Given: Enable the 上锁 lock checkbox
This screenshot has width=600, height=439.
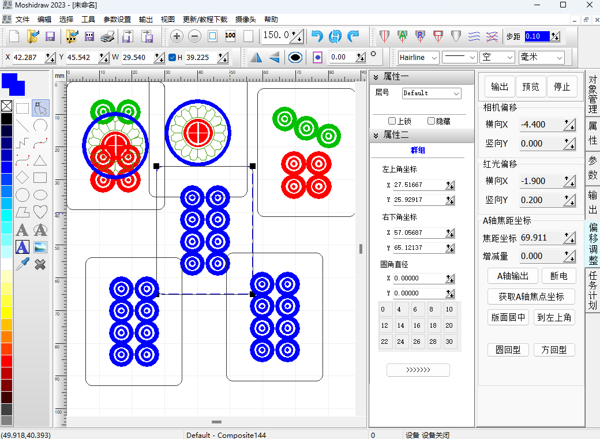Looking at the screenshot, I should tap(393, 121).
